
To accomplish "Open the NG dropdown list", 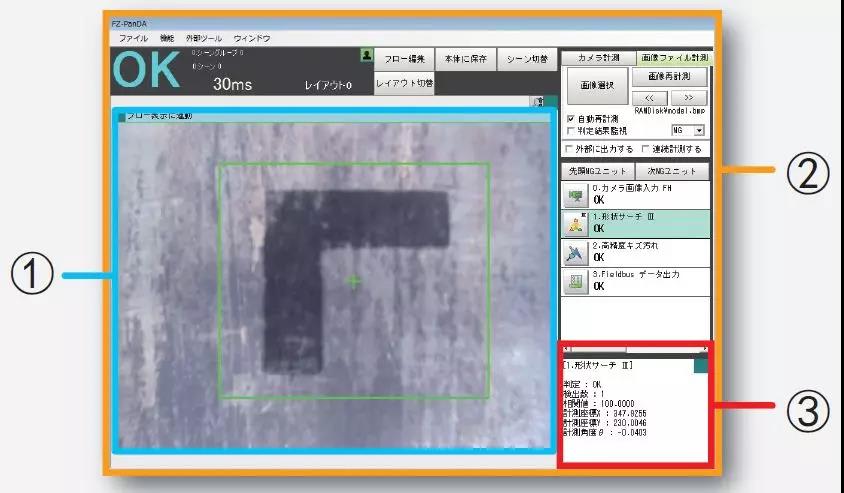I will point(699,130).
